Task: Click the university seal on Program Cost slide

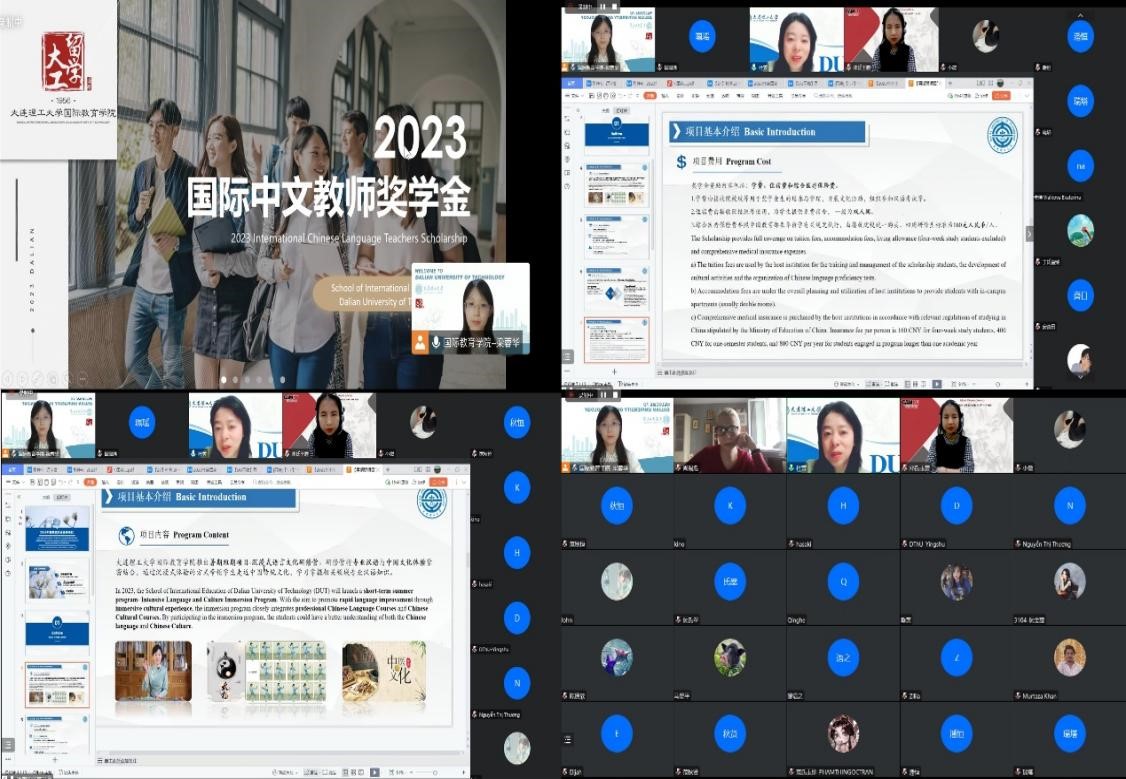Action: tap(1001, 135)
